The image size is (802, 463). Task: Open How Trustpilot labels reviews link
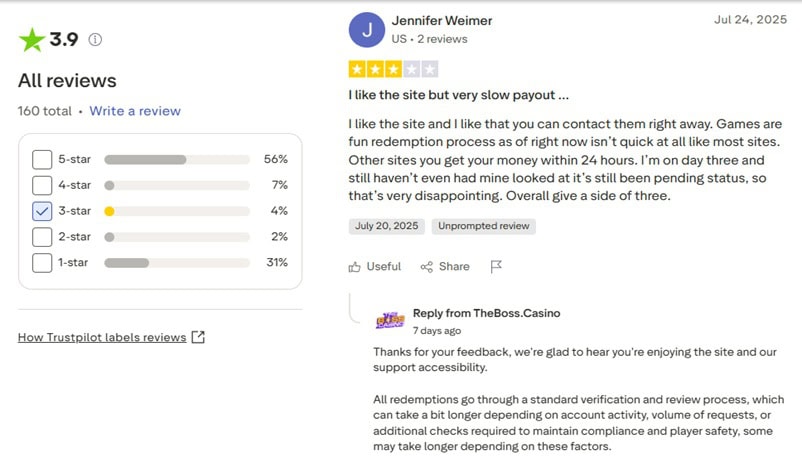click(x=102, y=337)
